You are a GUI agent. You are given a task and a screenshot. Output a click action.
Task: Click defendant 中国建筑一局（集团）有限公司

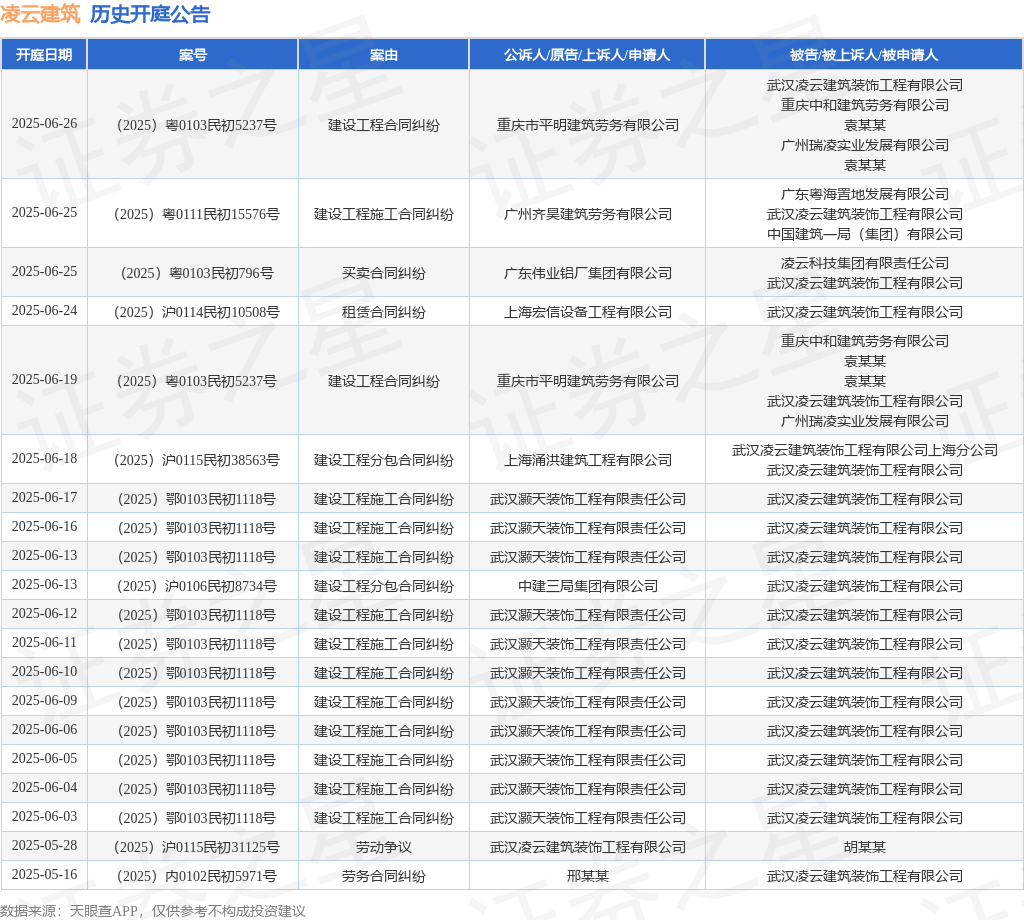click(x=865, y=234)
